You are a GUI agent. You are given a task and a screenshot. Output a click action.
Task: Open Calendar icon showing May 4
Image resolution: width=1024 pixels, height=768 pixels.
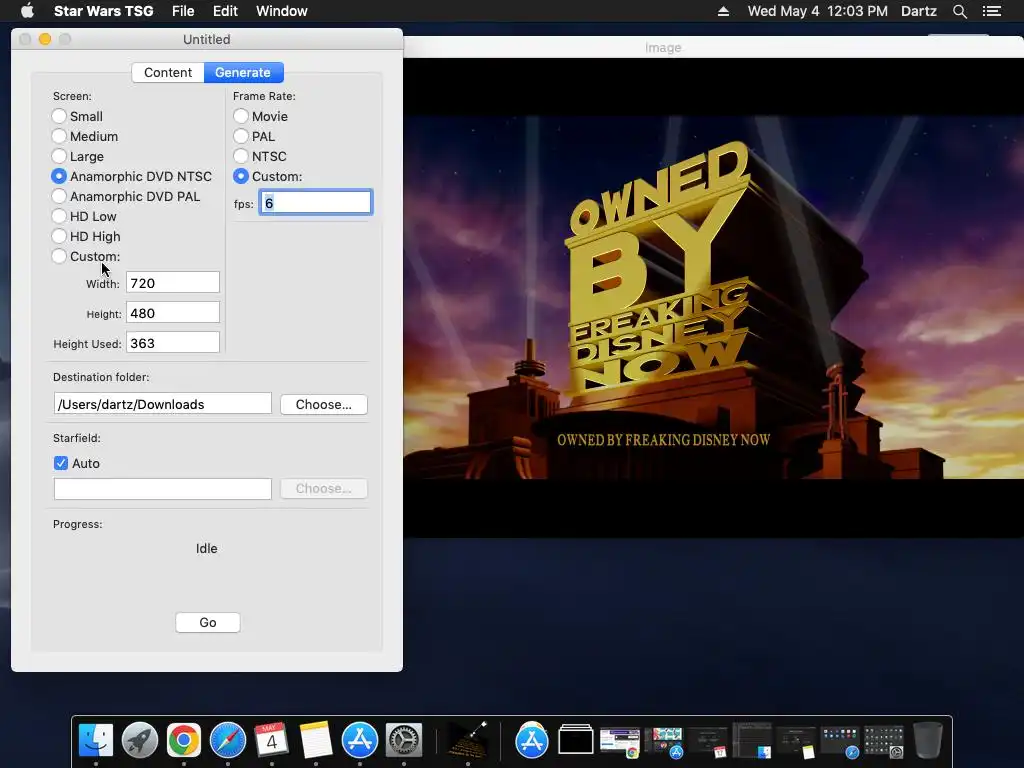pyautogui.click(x=272, y=740)
